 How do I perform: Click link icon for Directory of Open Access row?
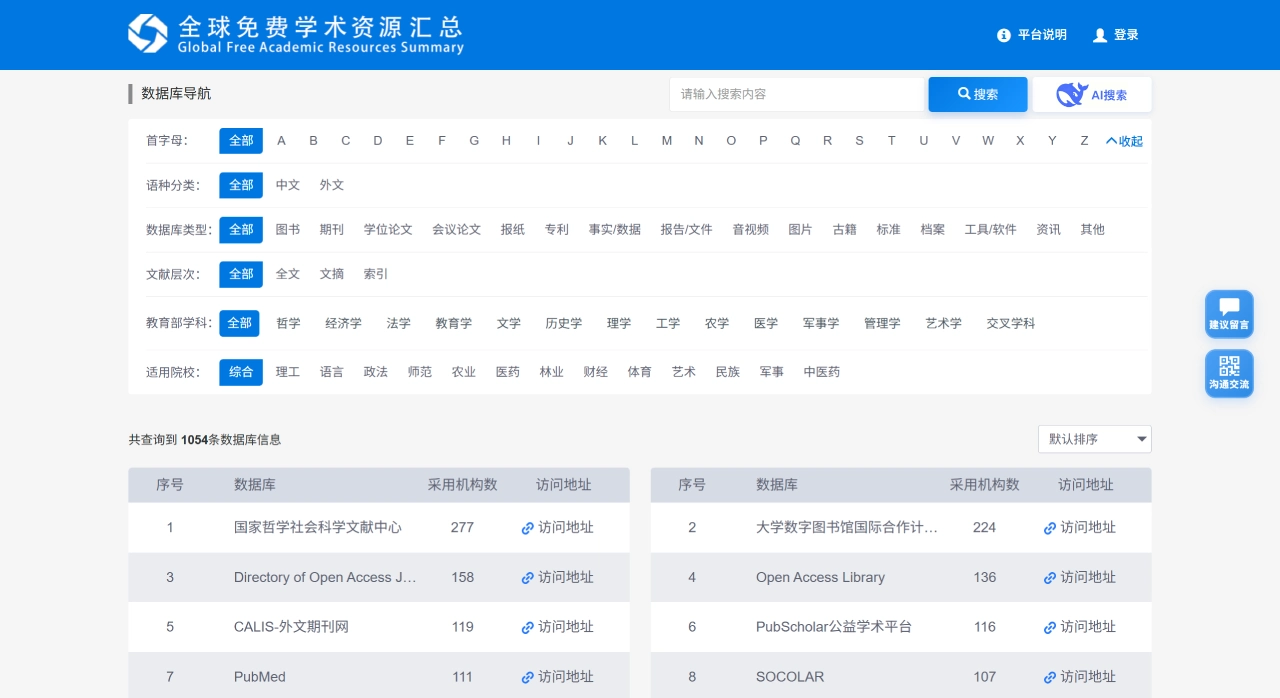point(528,578)
